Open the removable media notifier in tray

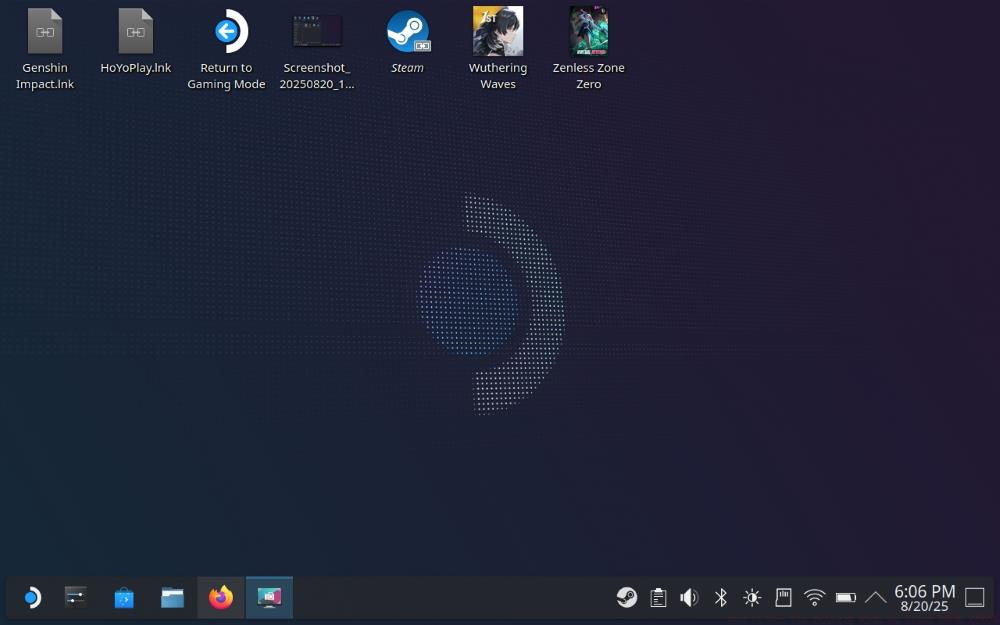click(782, 597)
